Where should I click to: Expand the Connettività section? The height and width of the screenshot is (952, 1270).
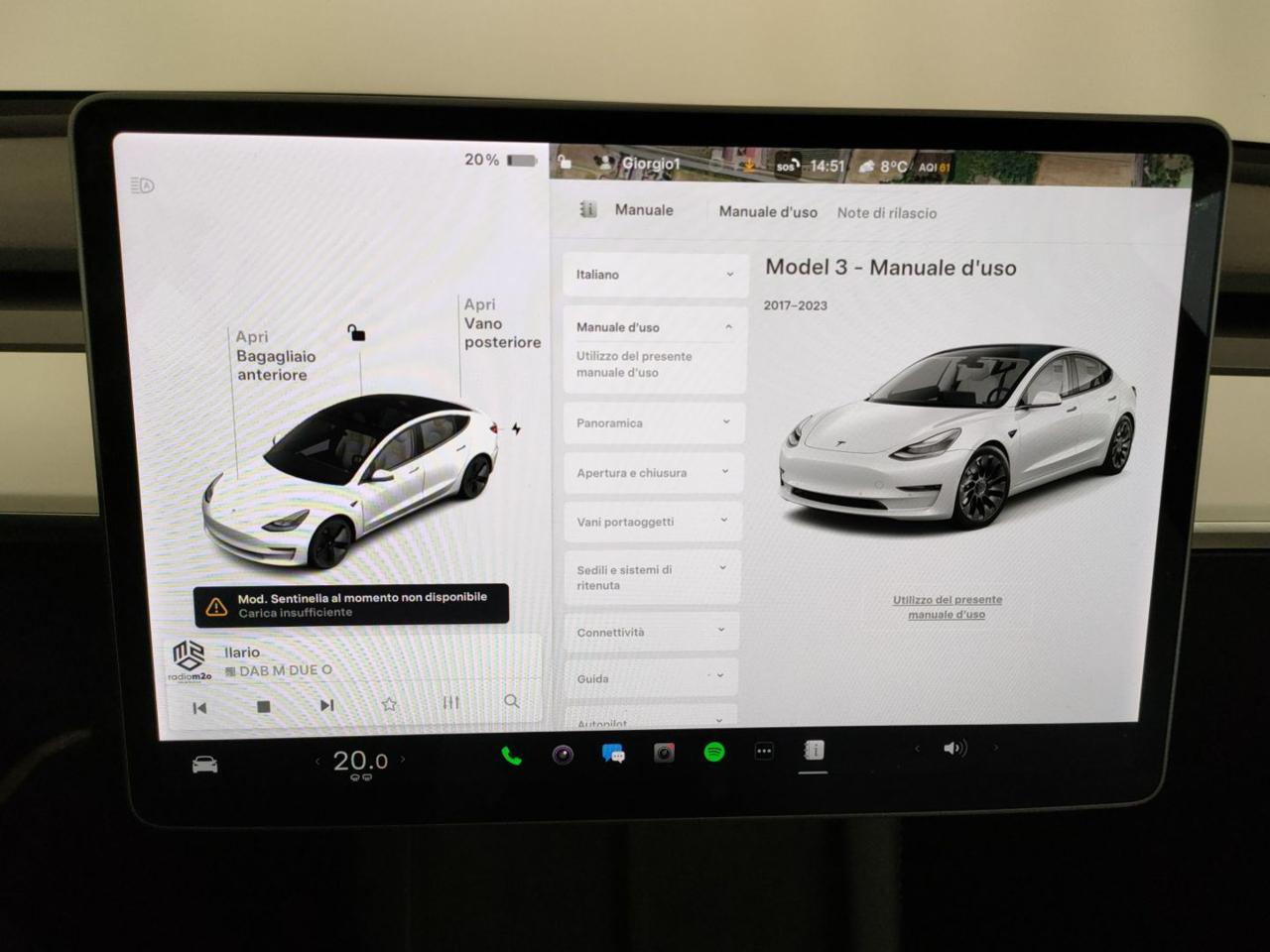coord(651,631)
